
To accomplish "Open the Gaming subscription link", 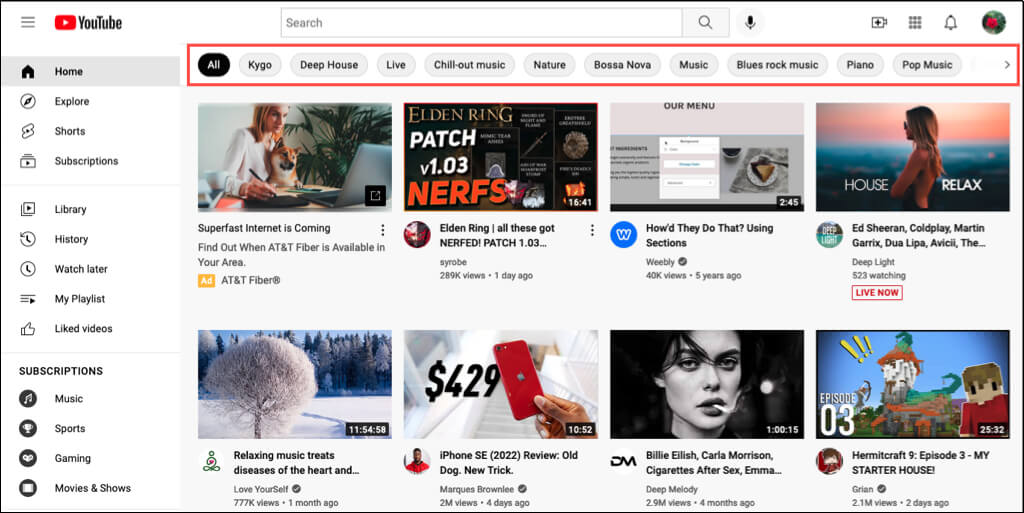I will tap(72, 458).
